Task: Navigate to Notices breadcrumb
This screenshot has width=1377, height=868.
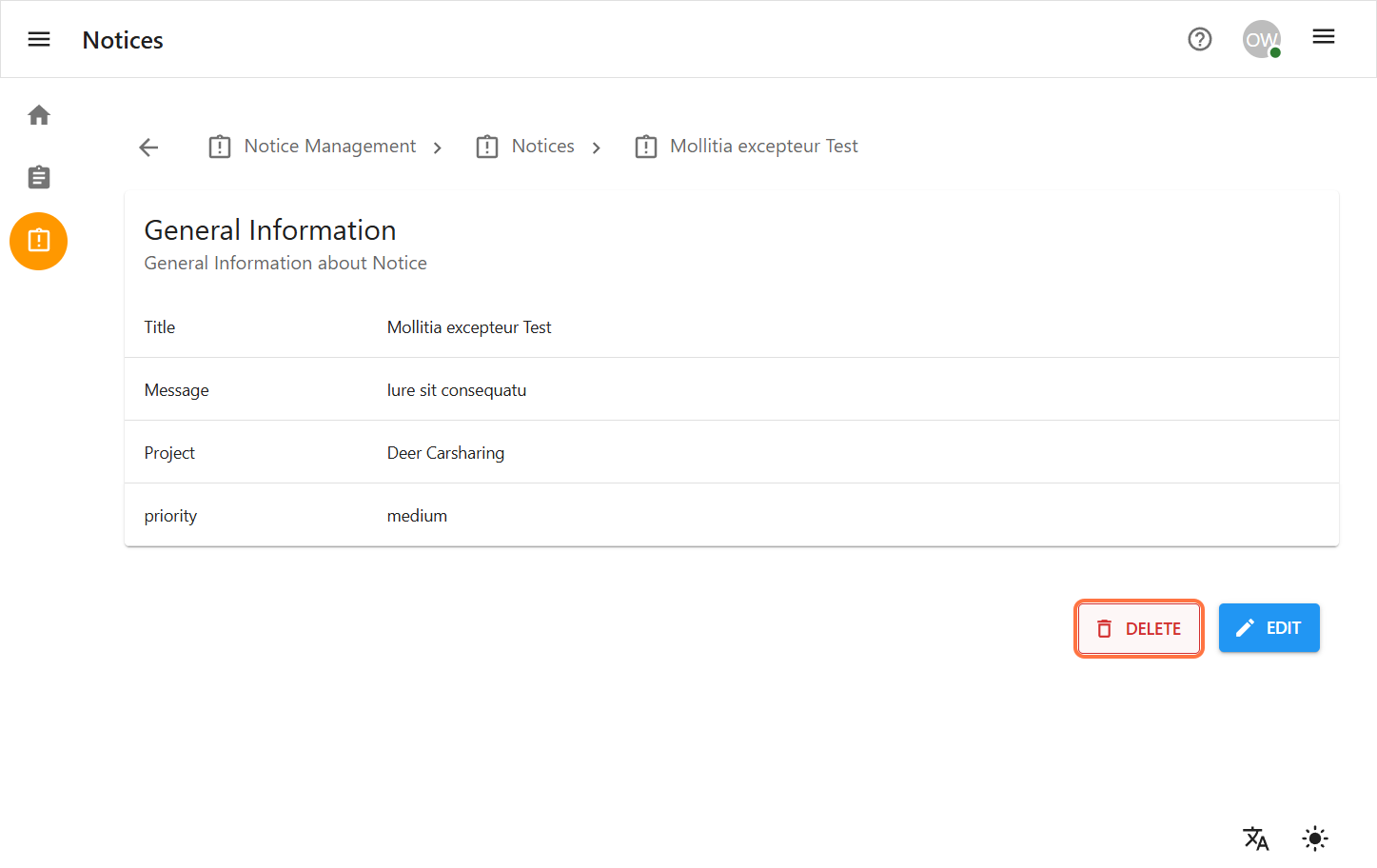Action: coord(542,147)
